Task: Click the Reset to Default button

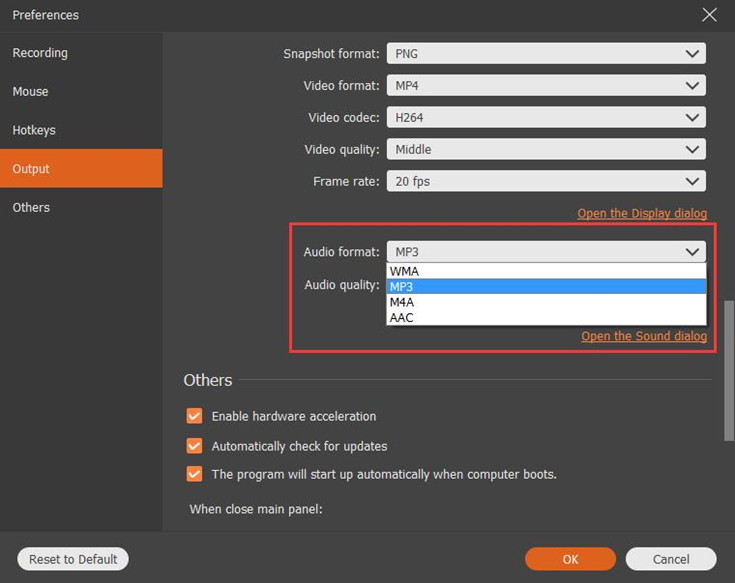Action: pyautogui.click(x=73, y=559)
